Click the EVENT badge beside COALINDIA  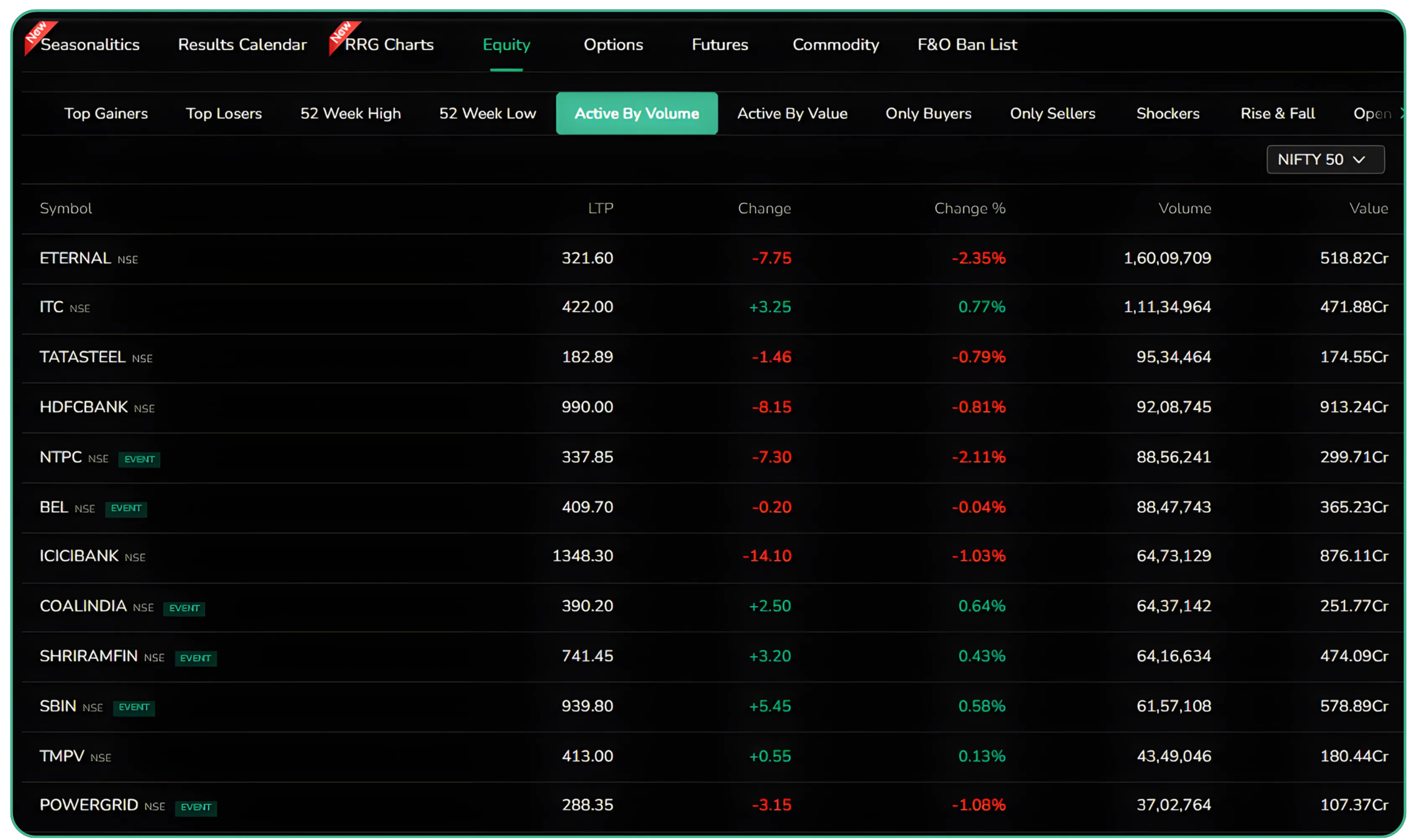click(184, 608)
